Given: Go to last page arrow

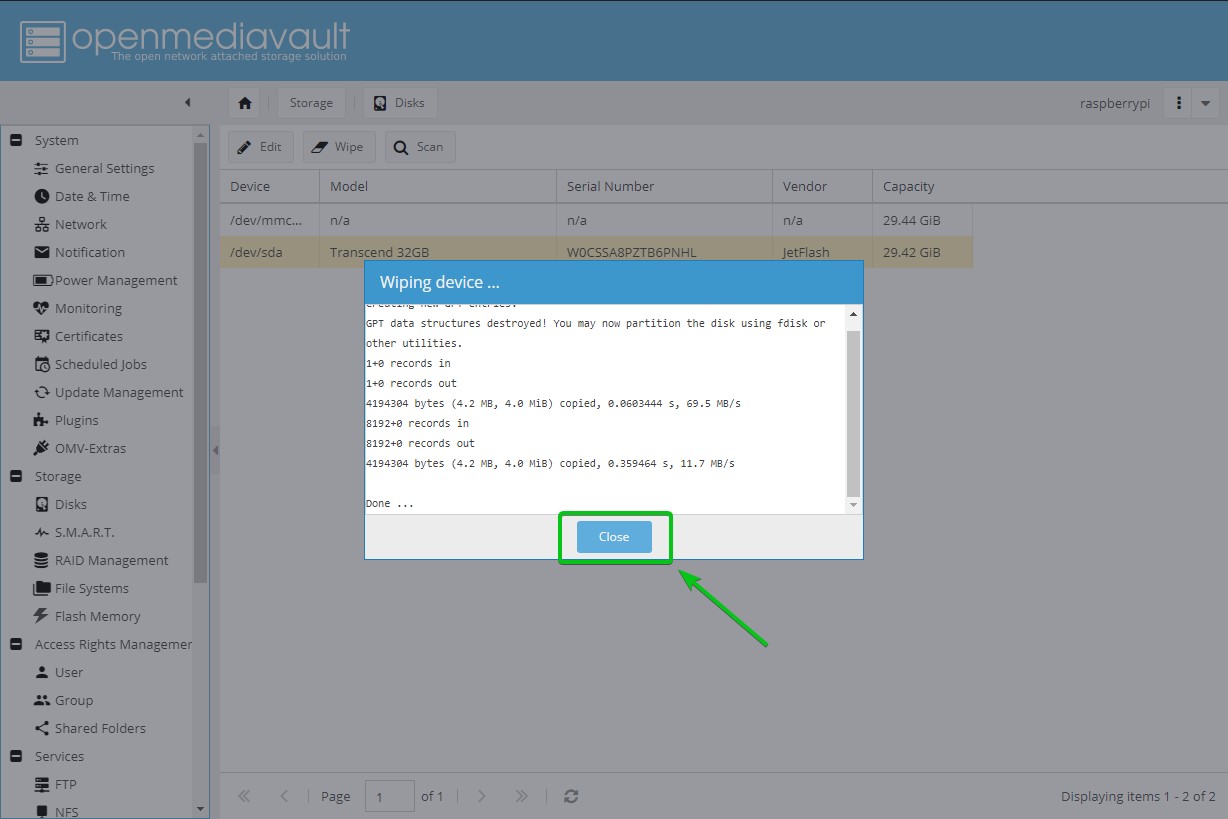Looking at the screenshot, I should click(521, 796).
